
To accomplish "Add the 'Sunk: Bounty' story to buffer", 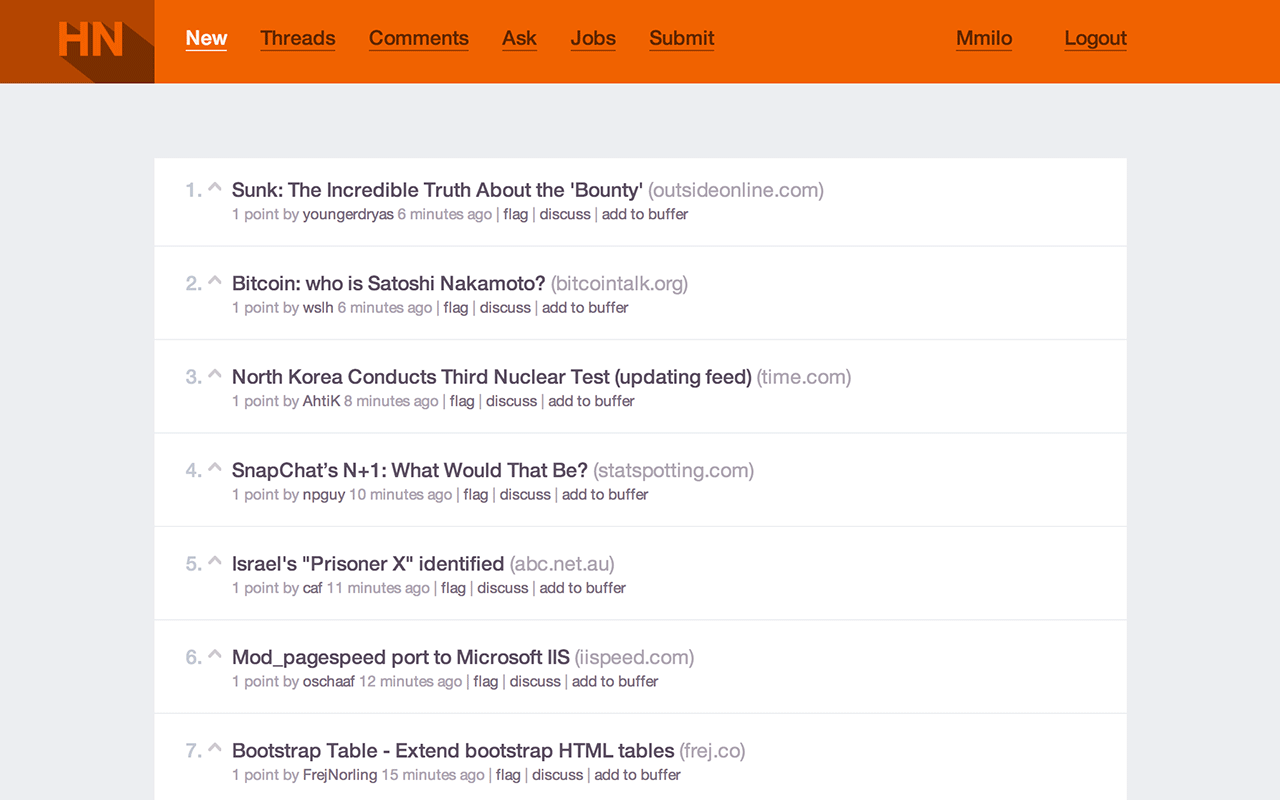I will (645, 214).
